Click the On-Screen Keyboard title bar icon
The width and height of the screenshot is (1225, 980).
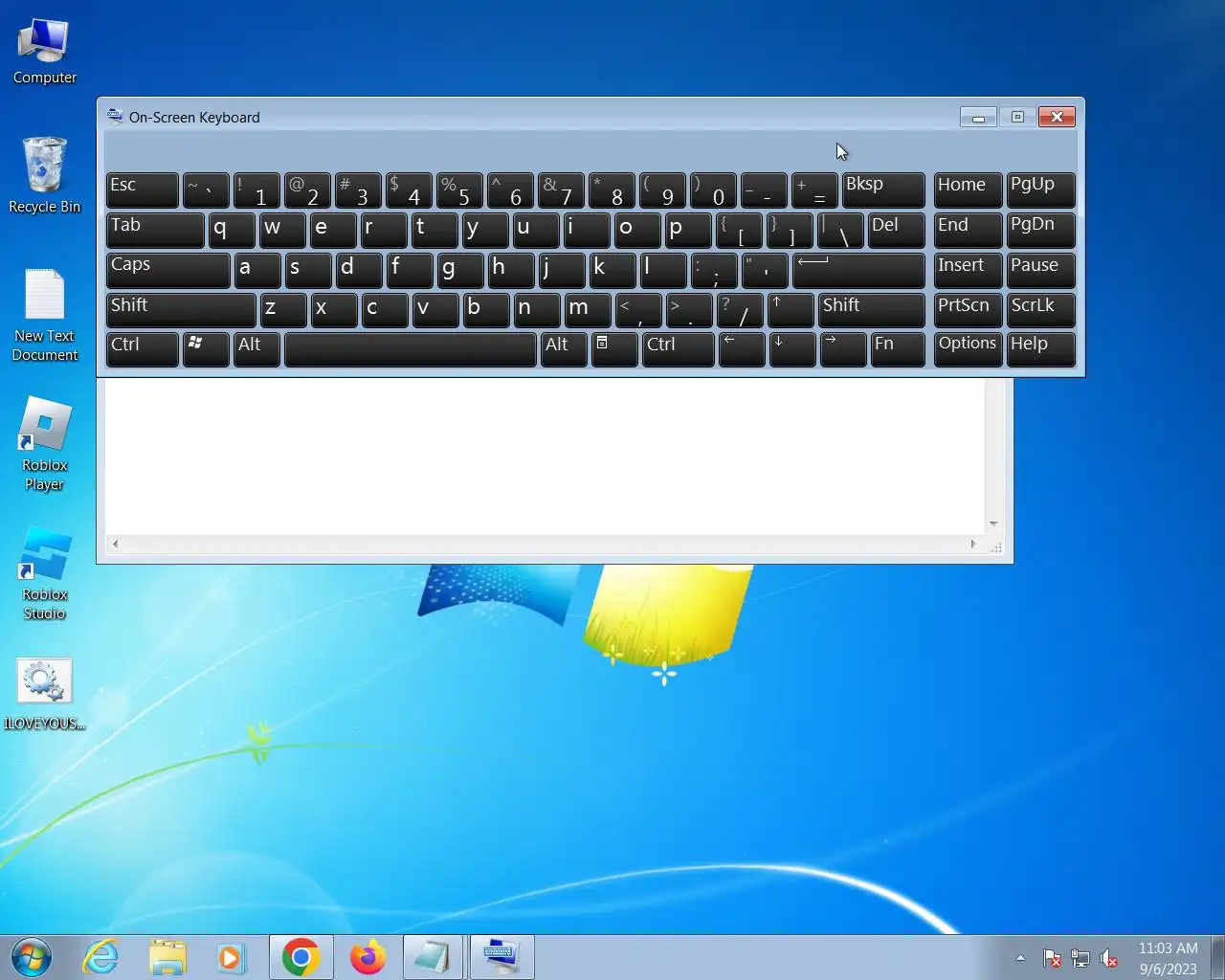point(115,117)
